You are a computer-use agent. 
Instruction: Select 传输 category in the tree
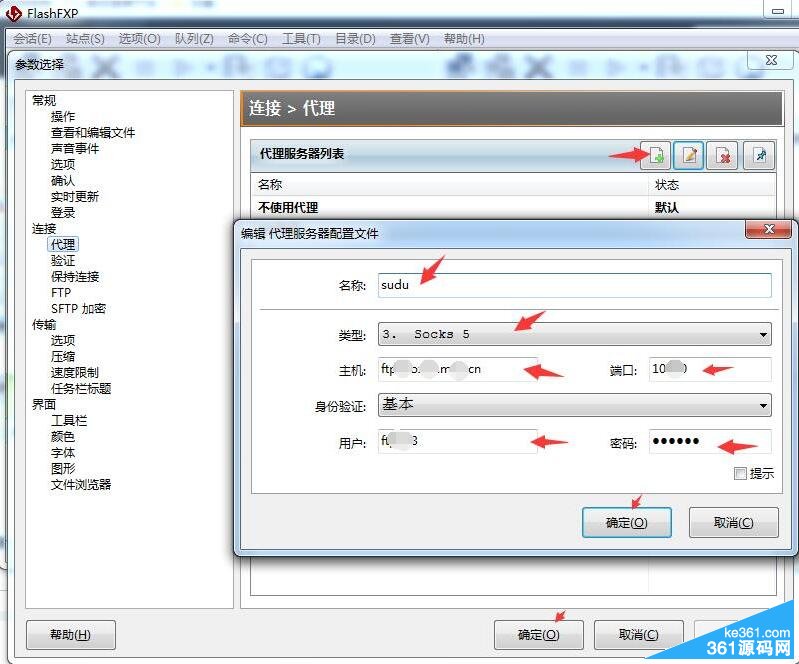[x=44, y=324]
